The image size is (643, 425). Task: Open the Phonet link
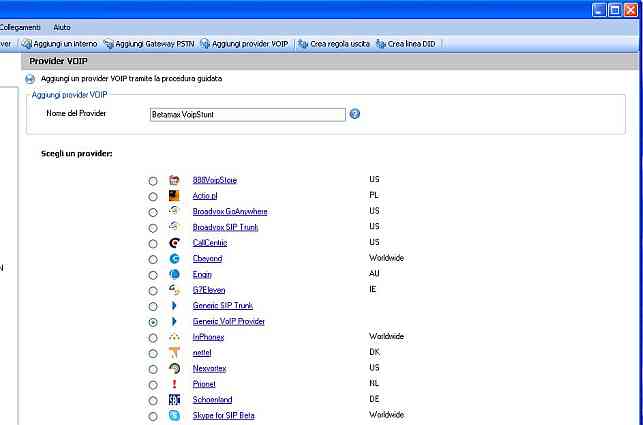(204, 384)
